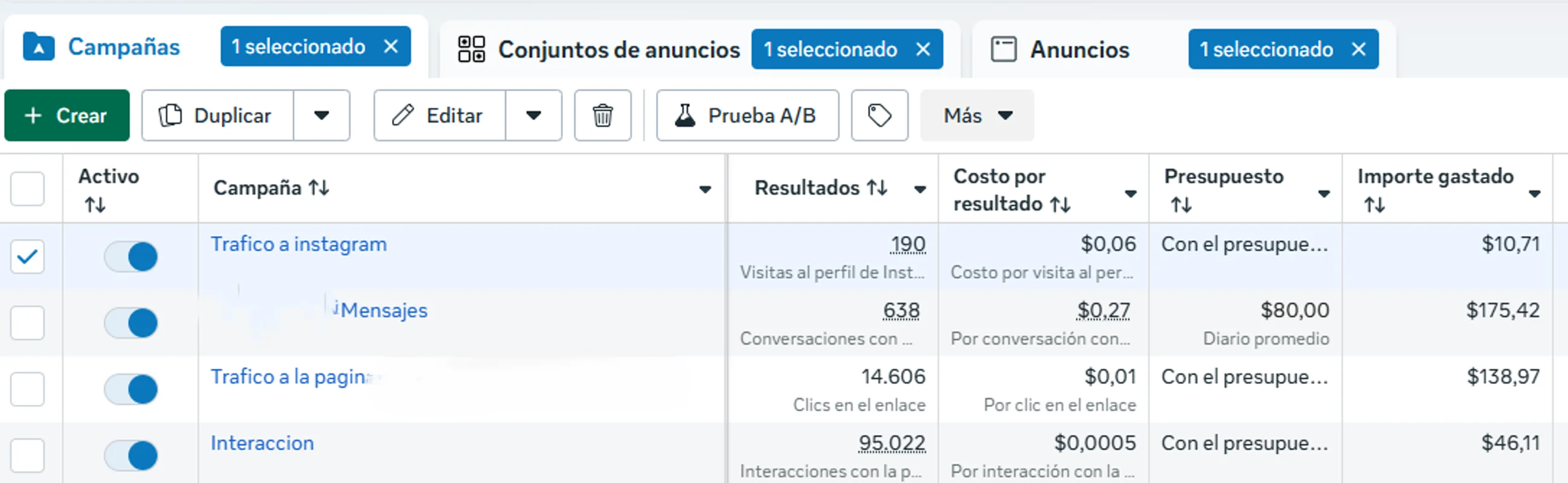Open the delete (trash) icon to remove campaign
Image resolution: width=1568 pixels, height=483 pixels.
click(603, 115)
